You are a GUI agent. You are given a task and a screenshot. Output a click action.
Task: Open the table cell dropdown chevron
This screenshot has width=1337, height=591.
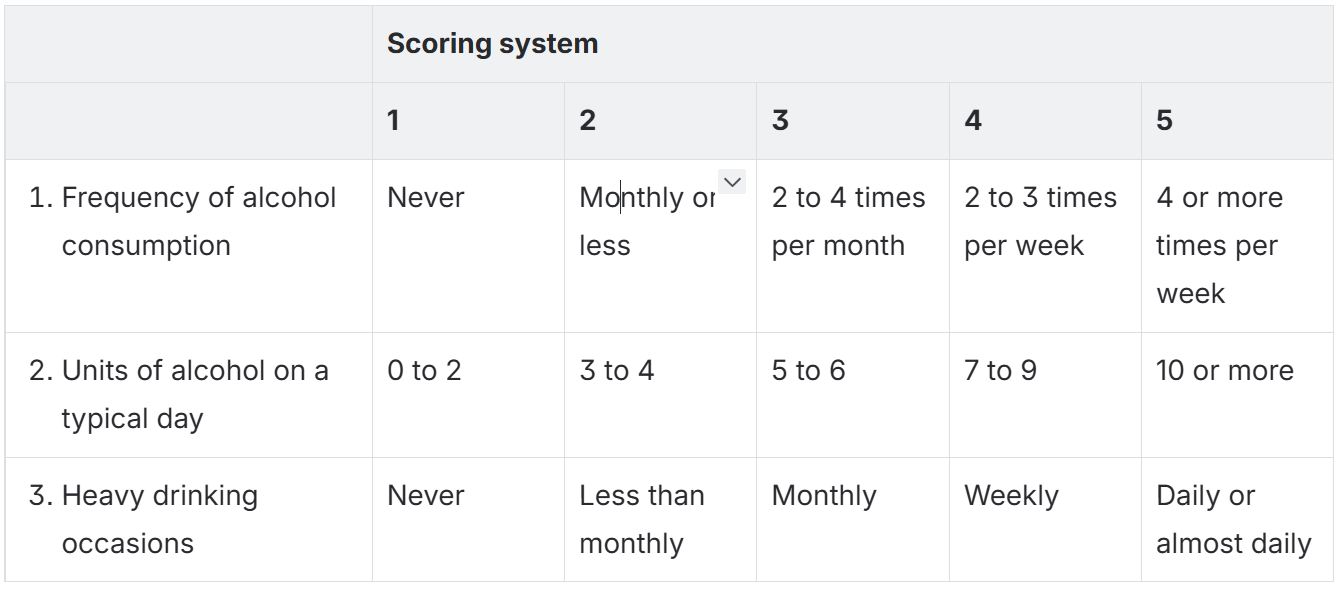pyautogui.click(x=732, y=182)
